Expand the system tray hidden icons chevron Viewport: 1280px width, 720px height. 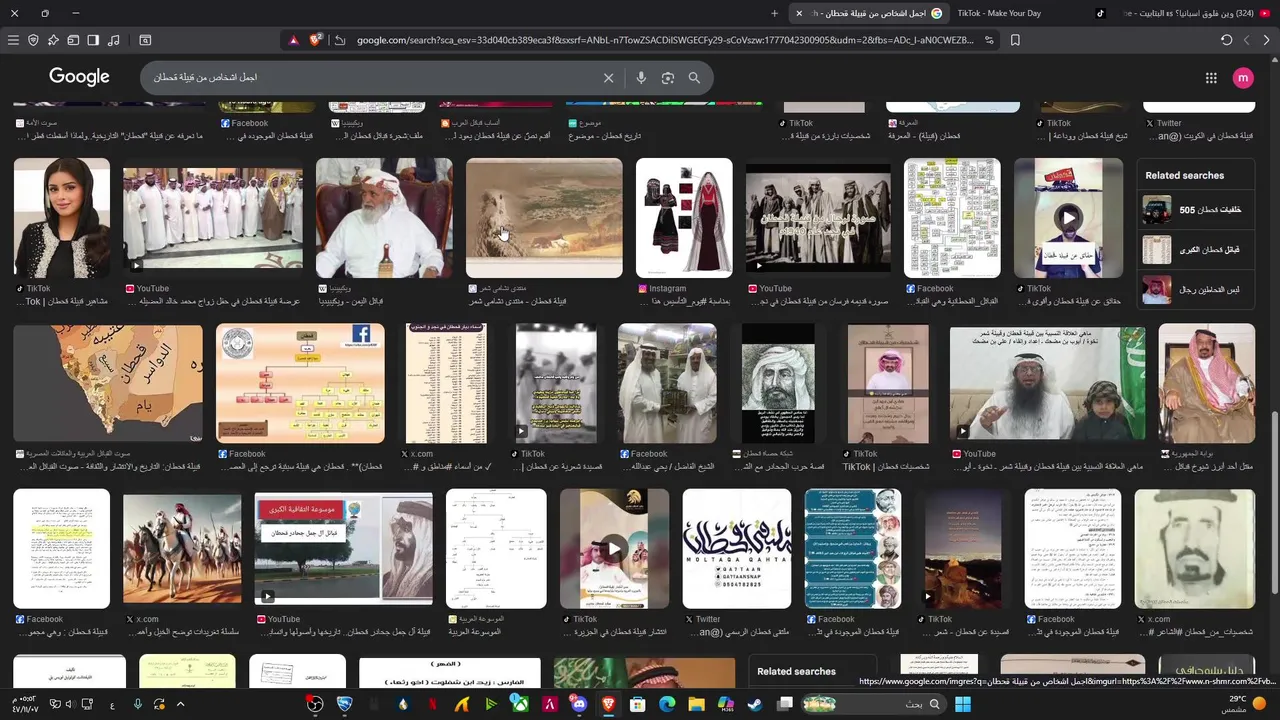(181, 704)
